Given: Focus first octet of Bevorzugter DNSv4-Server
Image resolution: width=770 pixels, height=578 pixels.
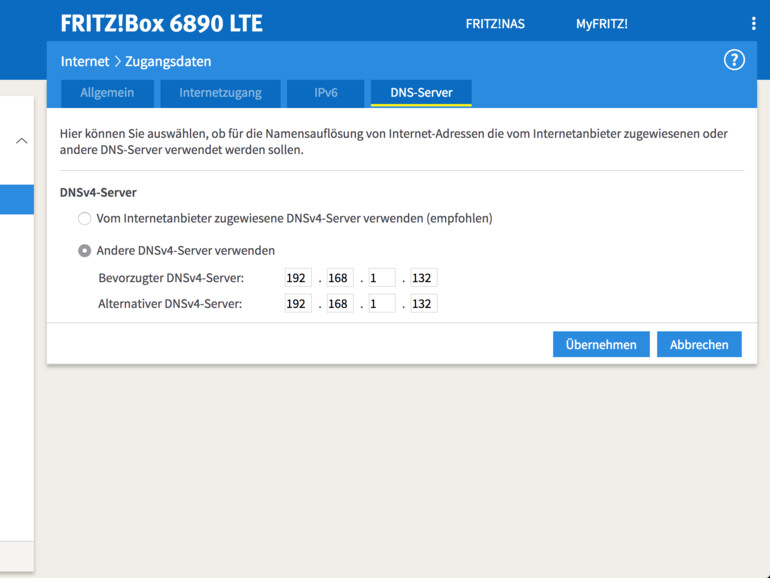Looking at the screenshot, I should [298, 278].
